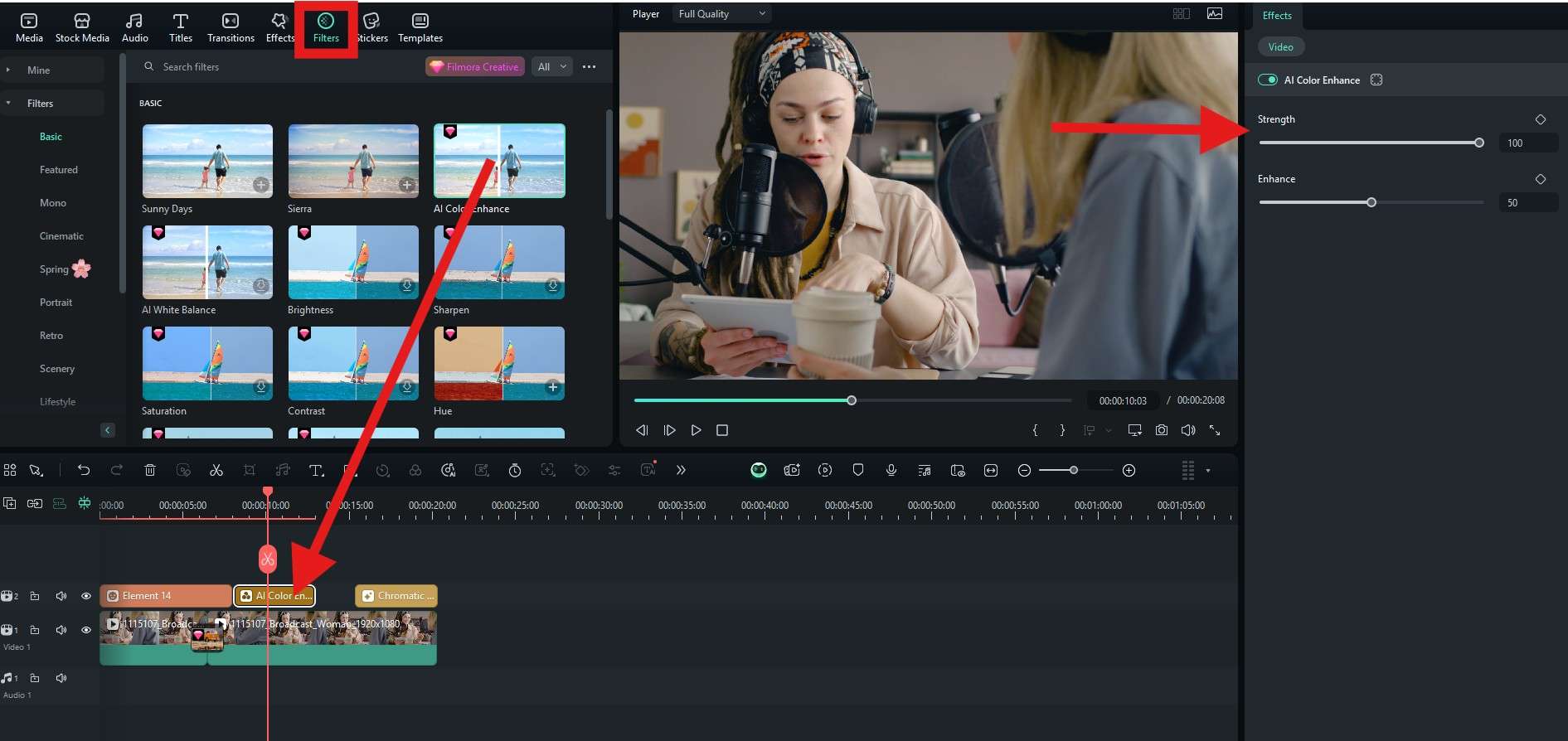
Task: Expand player to fullscreen
Action: (1215, 430)
